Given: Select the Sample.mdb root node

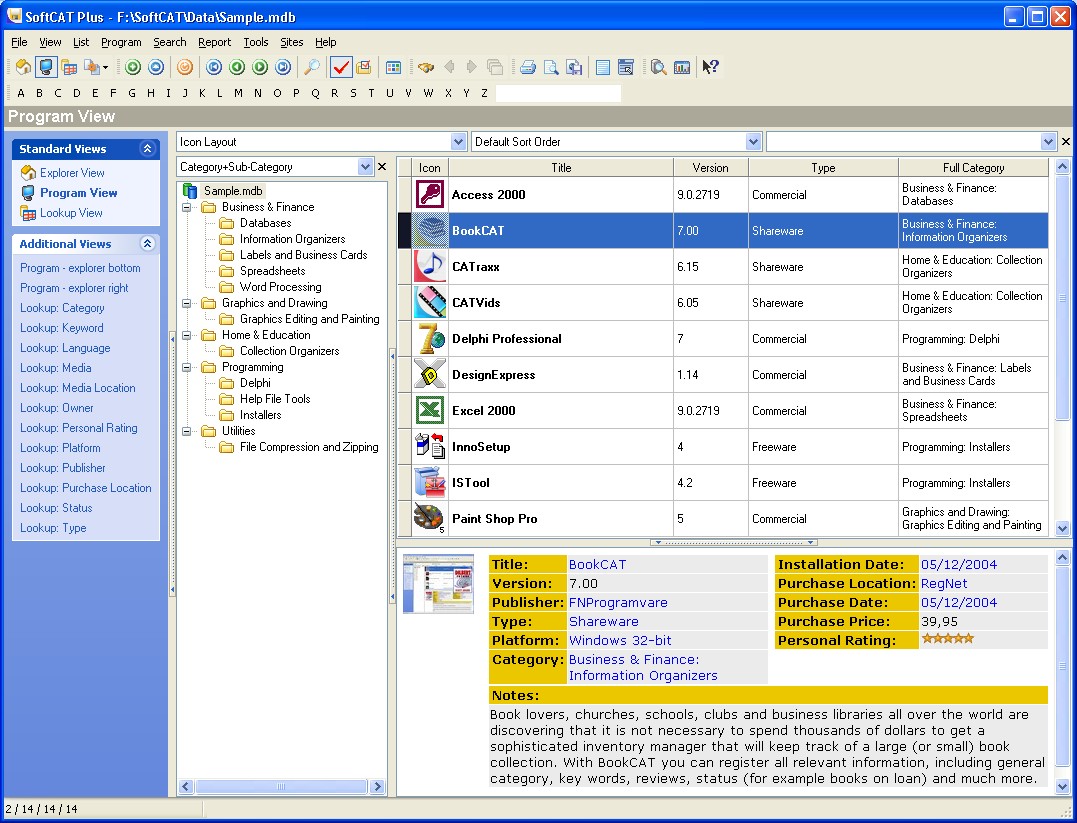Looking at the screenshot, I should click(233, 191).
